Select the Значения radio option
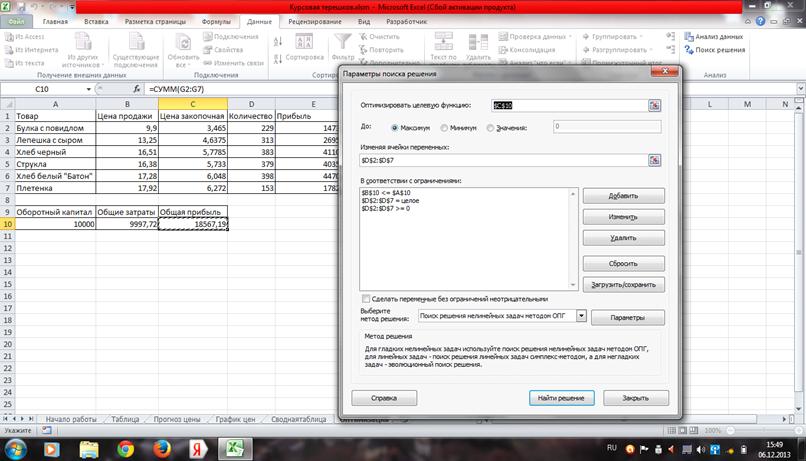Screen dimensions: 806x461 (x=490, y=128)
